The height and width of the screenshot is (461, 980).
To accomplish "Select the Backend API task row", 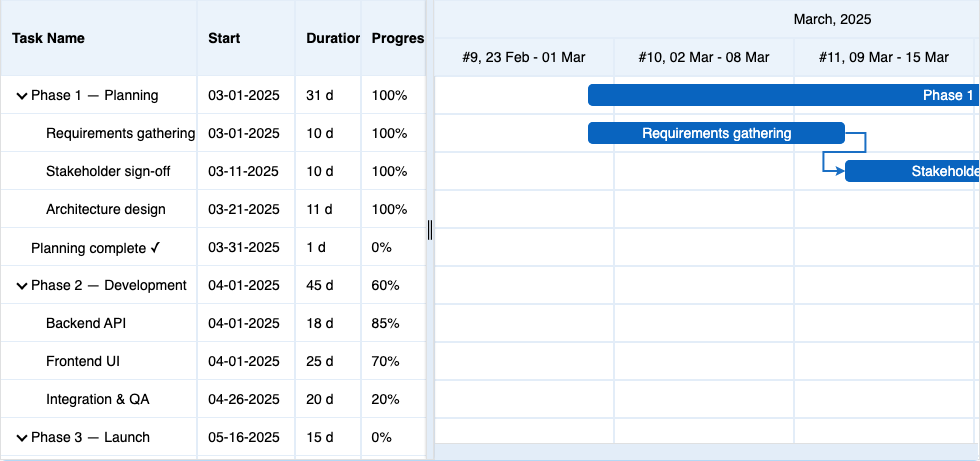I will click(x=86, y=324).
